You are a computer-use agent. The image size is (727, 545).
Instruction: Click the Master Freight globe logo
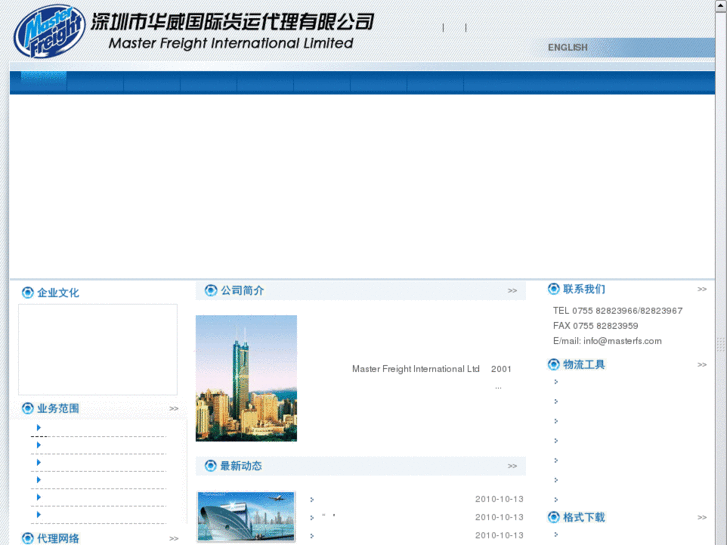pos(49,32)
